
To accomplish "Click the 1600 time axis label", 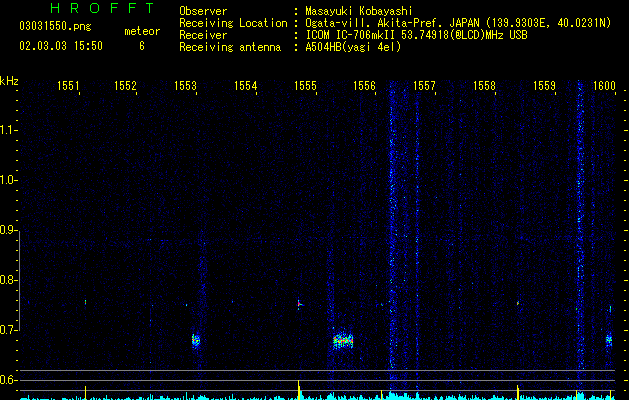I will (604, 86).
